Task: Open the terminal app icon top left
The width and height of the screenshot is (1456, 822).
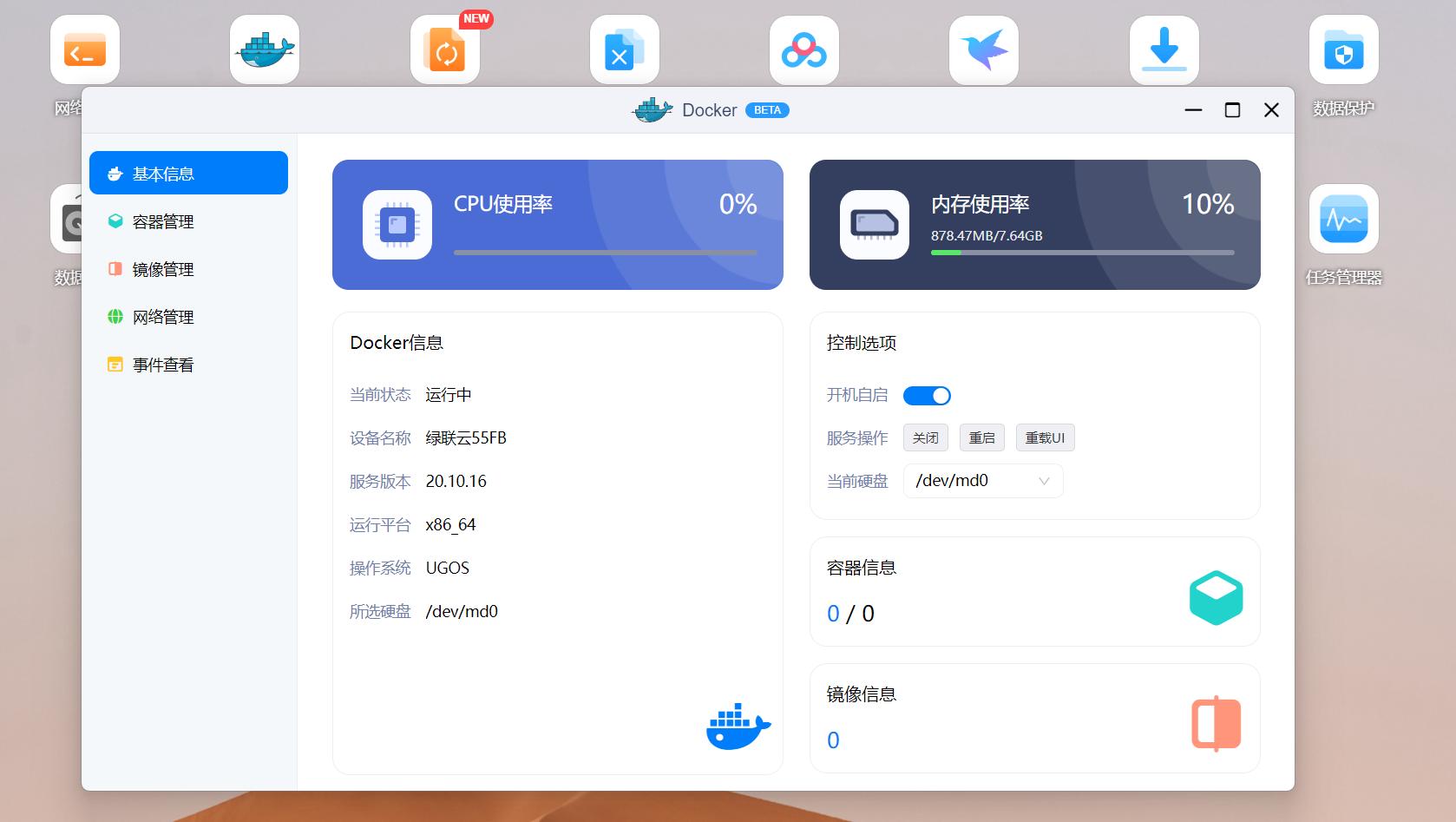Action: pos(84,49)
